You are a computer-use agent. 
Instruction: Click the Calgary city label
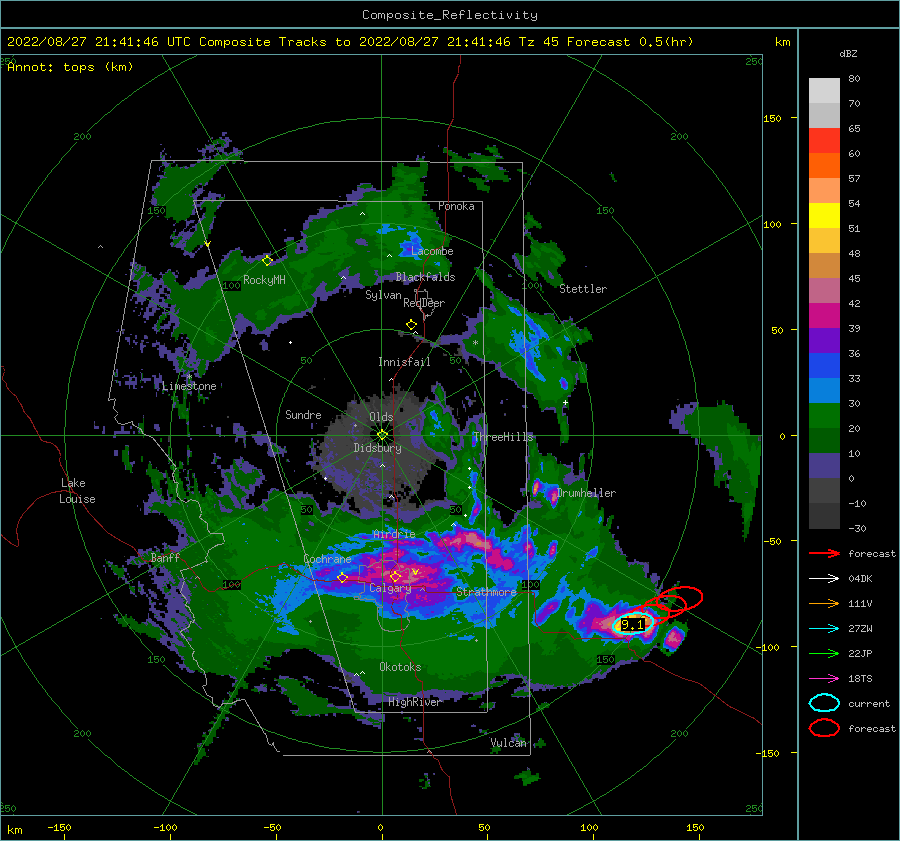[x=390, y=588]
